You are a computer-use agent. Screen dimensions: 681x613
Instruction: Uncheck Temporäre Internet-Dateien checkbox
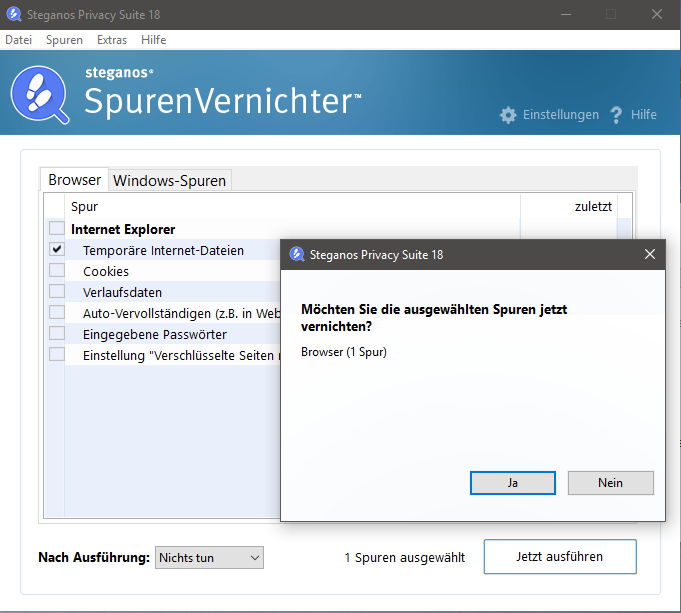[56, 249]
